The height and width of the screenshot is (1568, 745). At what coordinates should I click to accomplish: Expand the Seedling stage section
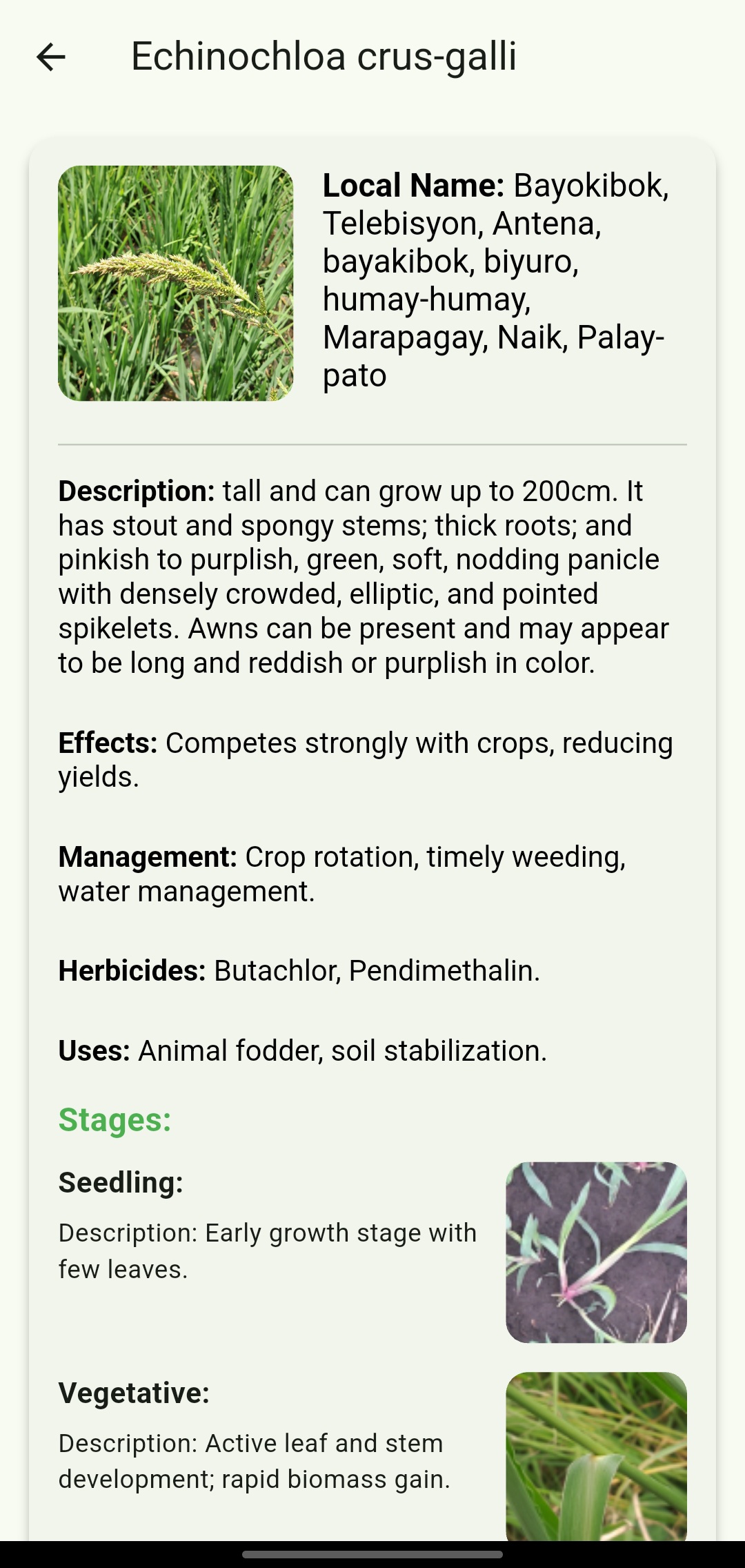point(119,1182)
